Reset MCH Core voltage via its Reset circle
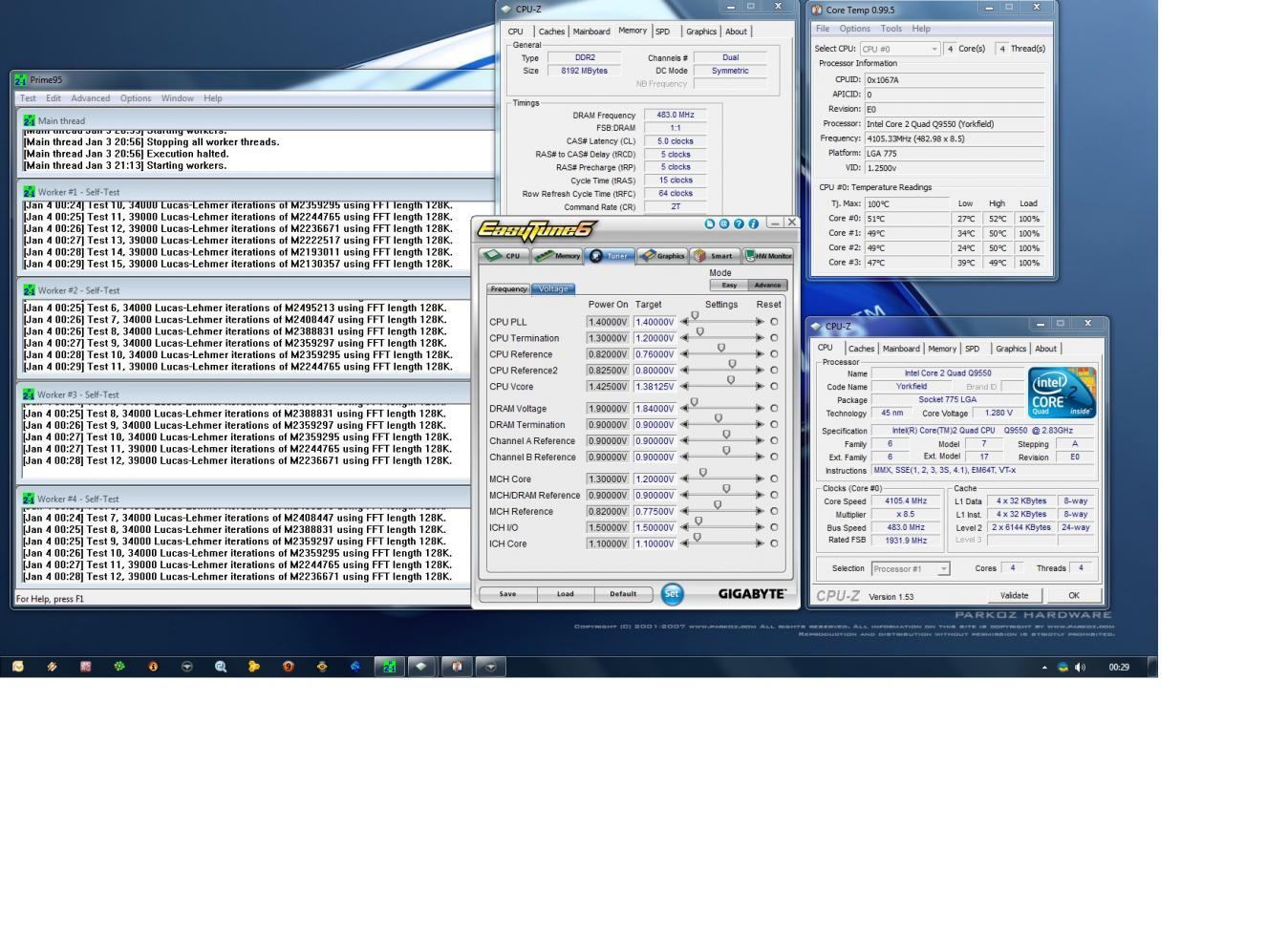Screen dimensions: 1288x936 774,479
